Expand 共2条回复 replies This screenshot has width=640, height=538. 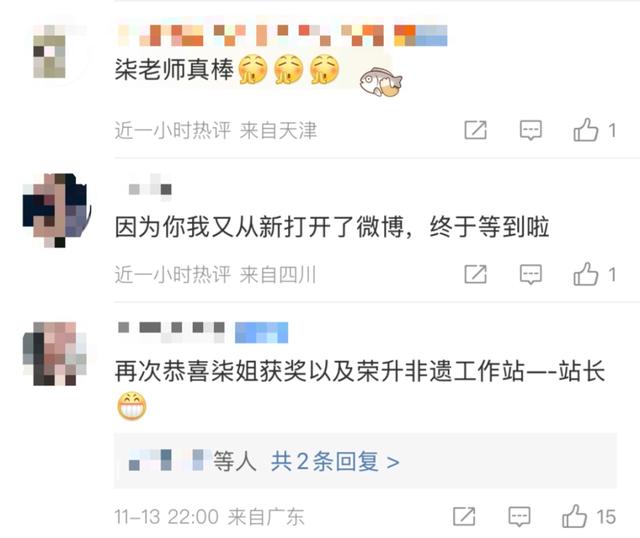coord(335,462)
